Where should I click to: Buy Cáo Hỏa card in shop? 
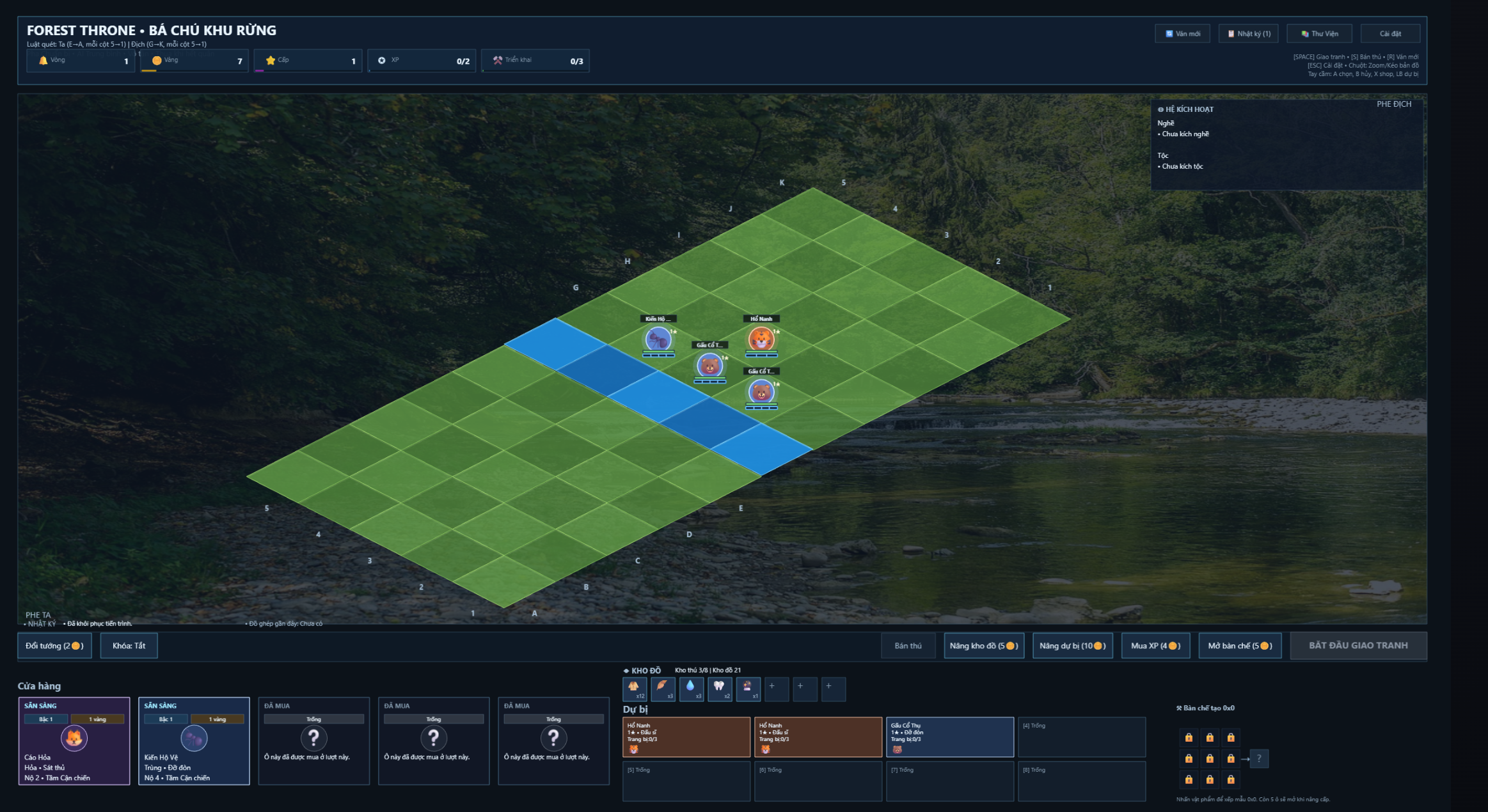tap(74, 740)
